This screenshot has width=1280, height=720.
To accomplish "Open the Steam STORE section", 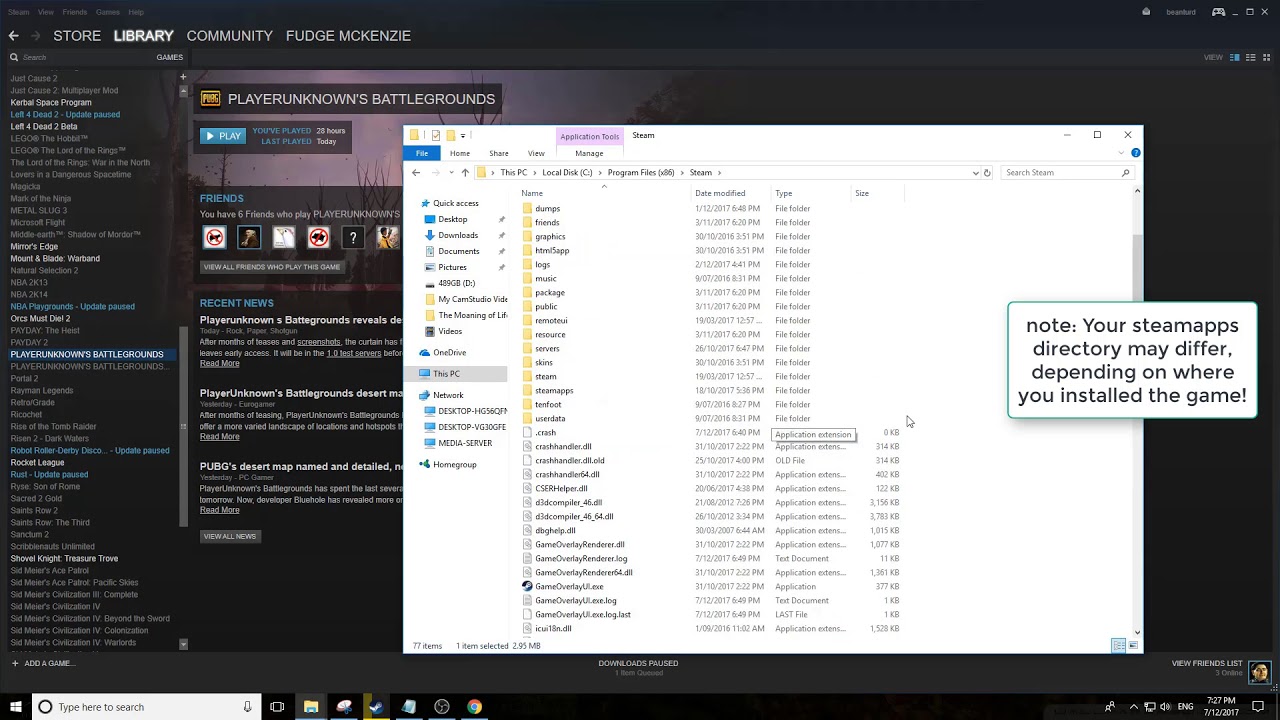I will (77, 35).
